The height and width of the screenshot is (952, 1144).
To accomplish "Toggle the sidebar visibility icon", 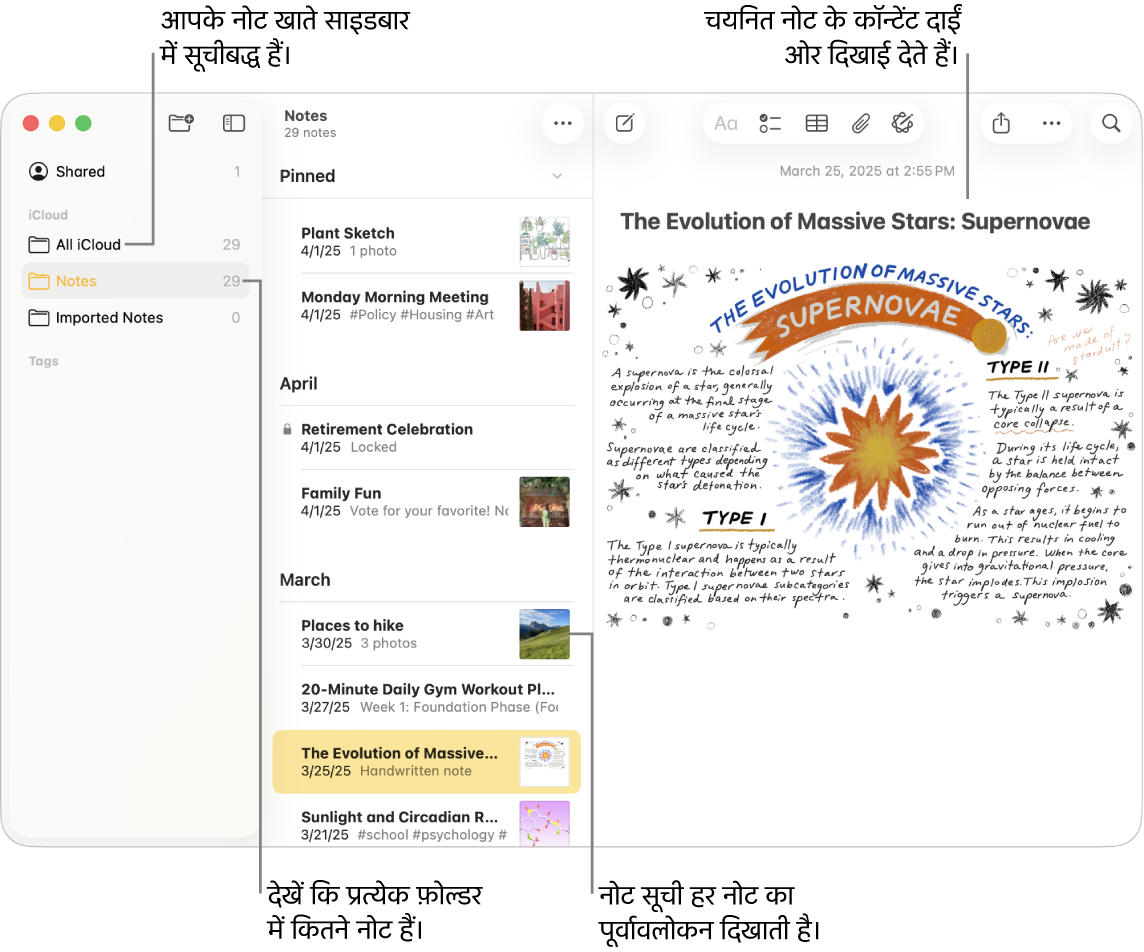I will pyautogui.click(x=233, y=123).
